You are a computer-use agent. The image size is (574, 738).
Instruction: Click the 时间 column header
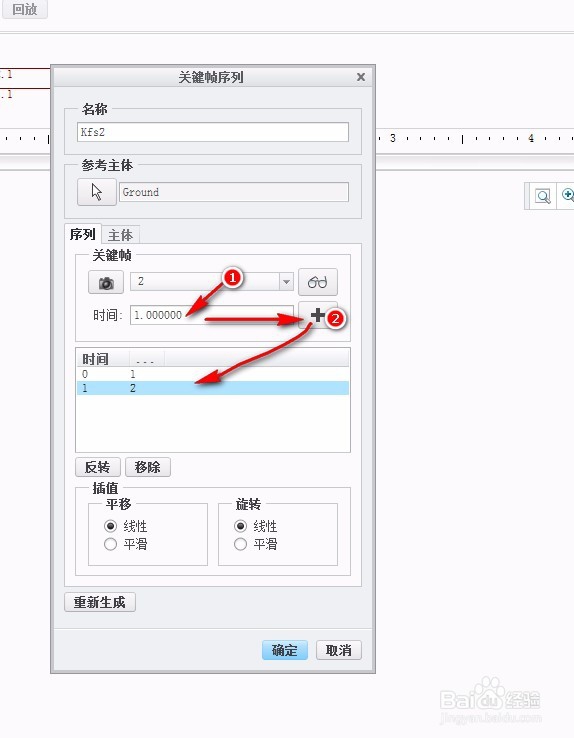point(103,359)
